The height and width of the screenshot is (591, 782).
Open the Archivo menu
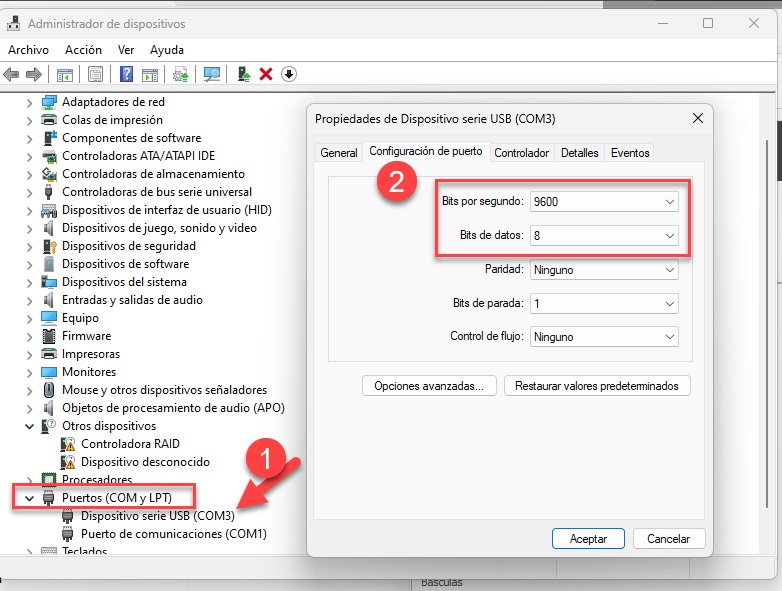click(x=28, y=50)
